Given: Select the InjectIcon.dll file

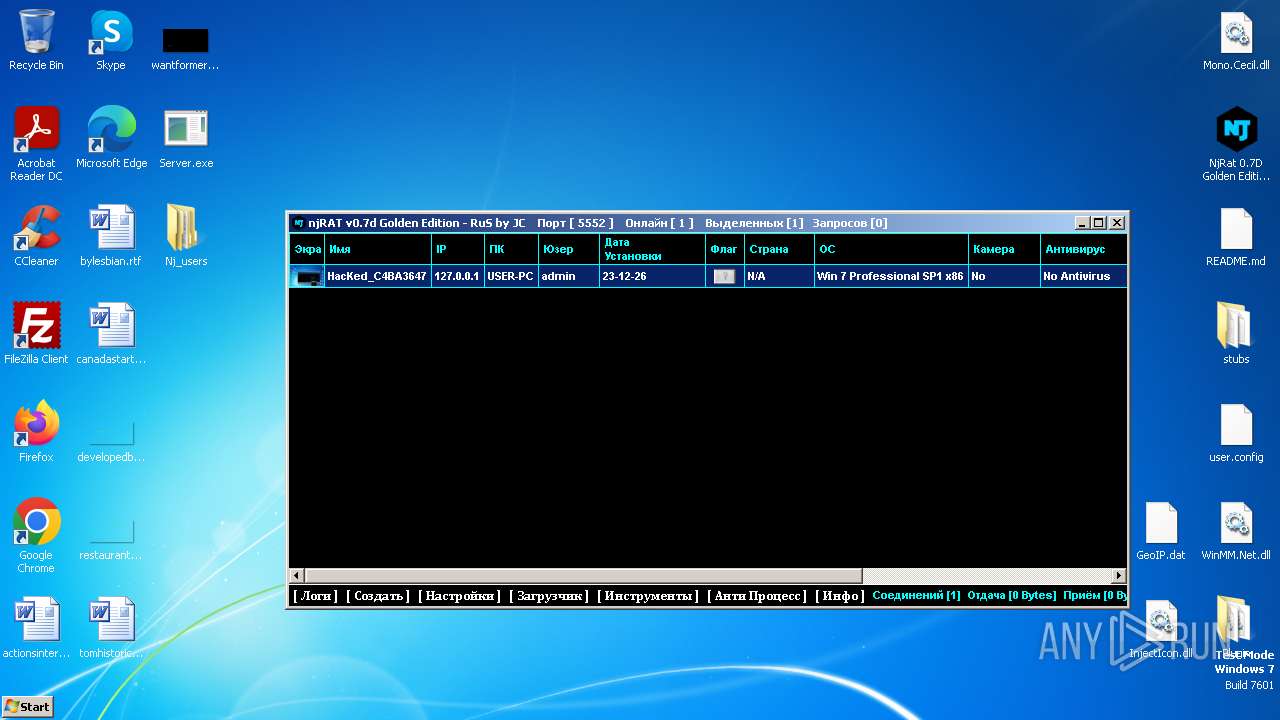Looking at the screenshot, I should point(1161,628).
